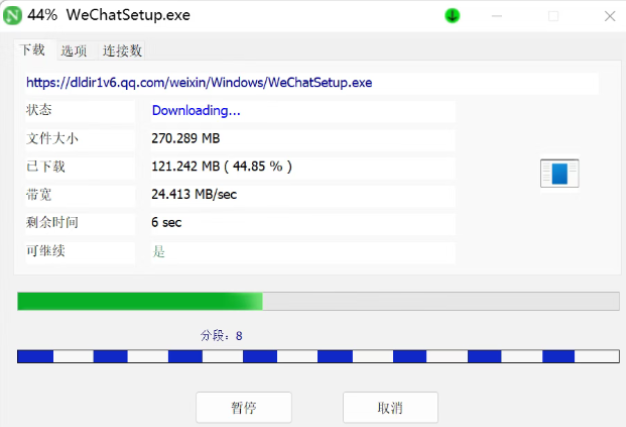The height and width of the screenshot is (427, 626).
Task: Select the downloaded 121.242 MB value
Action: [222, 166]
